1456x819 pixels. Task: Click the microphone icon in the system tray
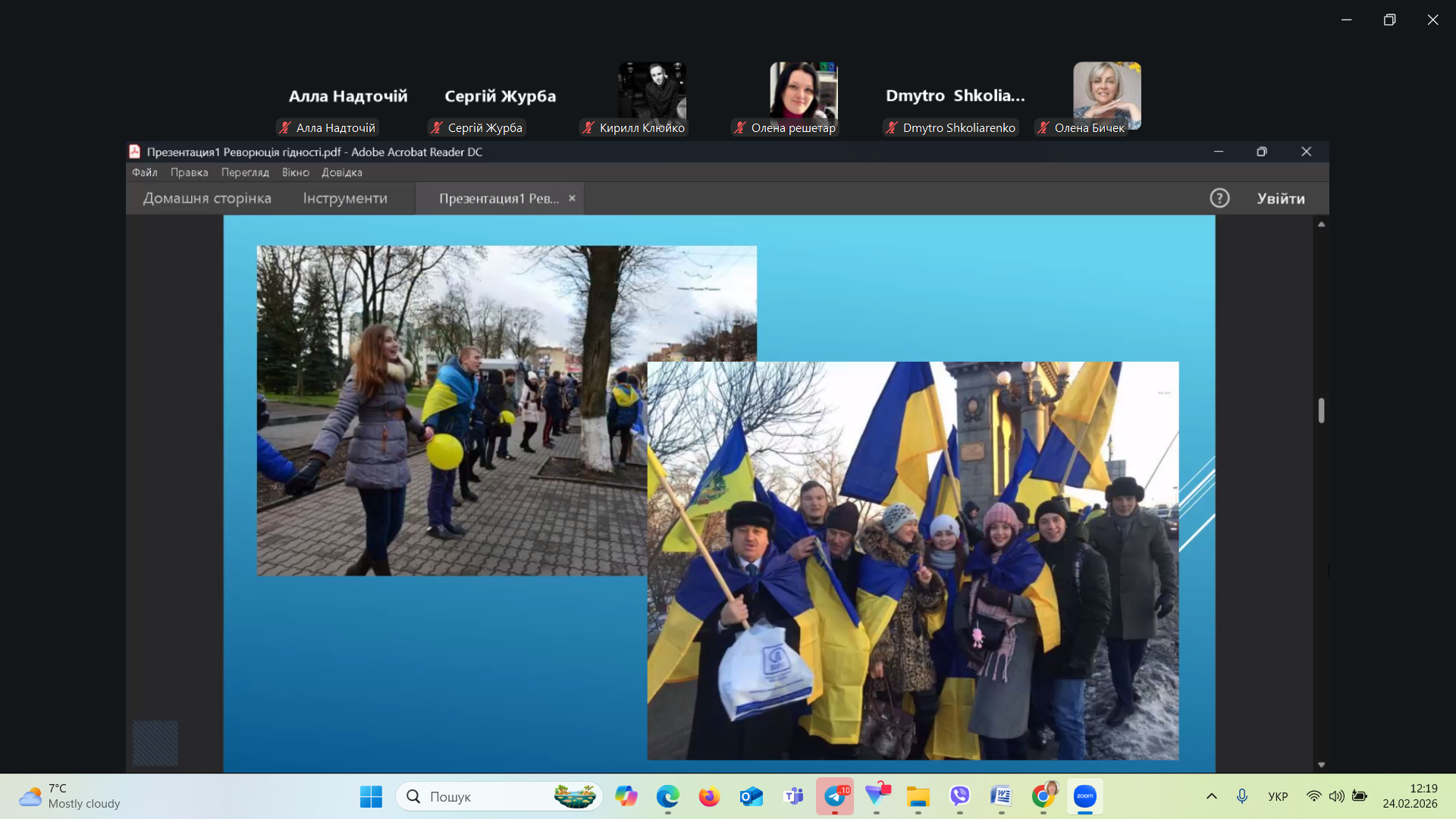tap(1242, 796)
